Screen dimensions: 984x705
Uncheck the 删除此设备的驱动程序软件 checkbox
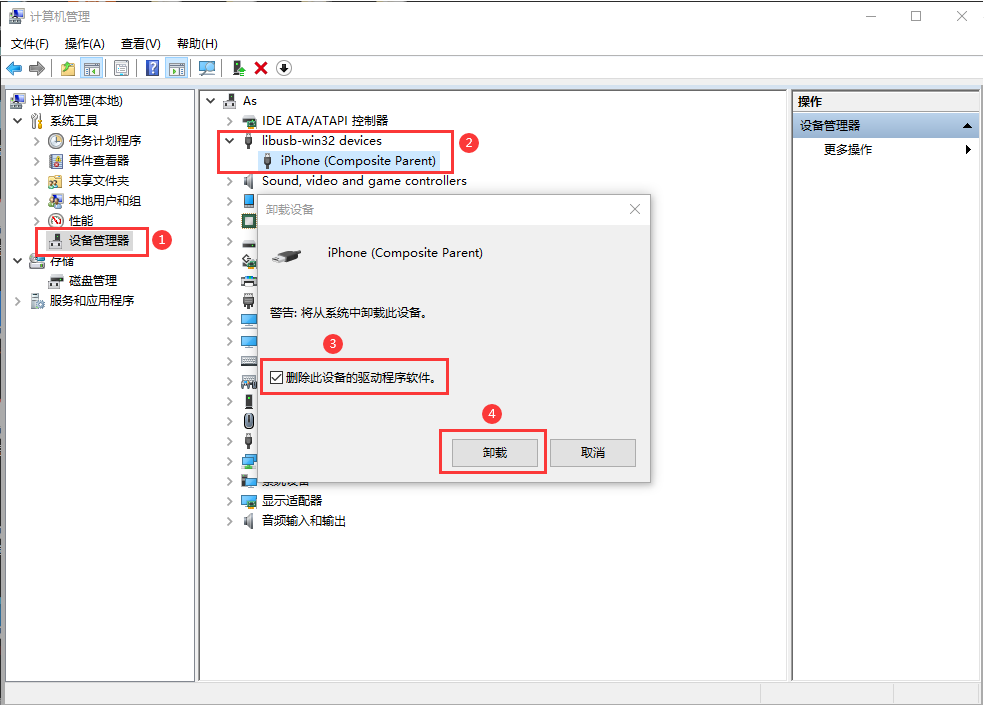pyautogui.click(x=277, y=377)
